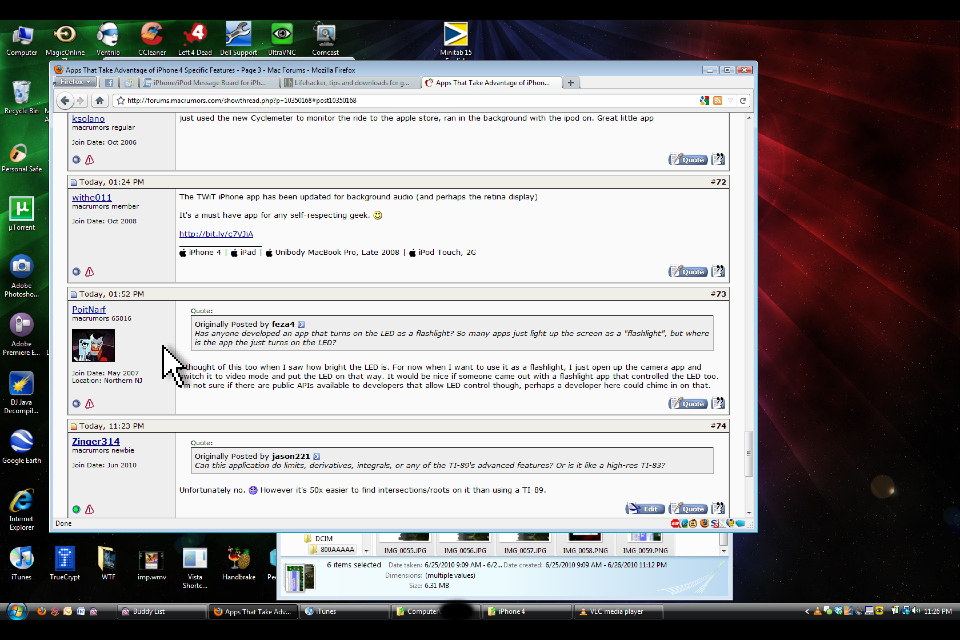Toggle multi-quote on kselano's post
Screen dimensions: 960x640
pyautogui.click(x=718, y=159)
